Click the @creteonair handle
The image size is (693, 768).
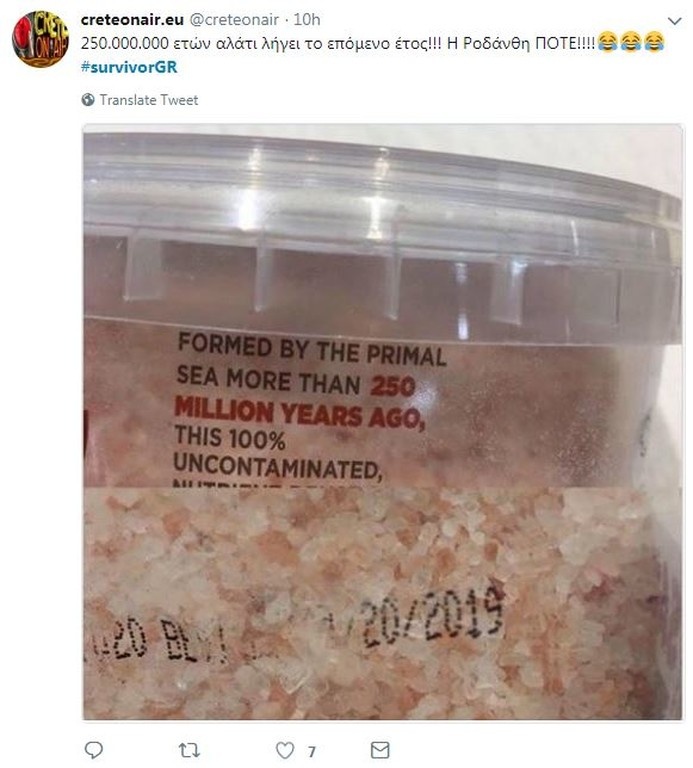coord(234,20)
